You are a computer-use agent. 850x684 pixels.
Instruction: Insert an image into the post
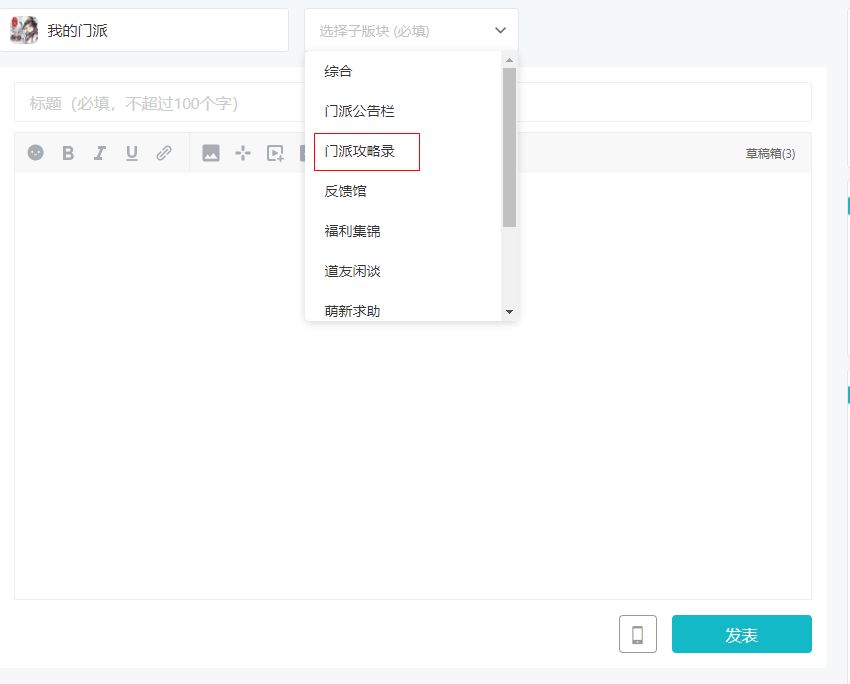click(x=211, y=153)
